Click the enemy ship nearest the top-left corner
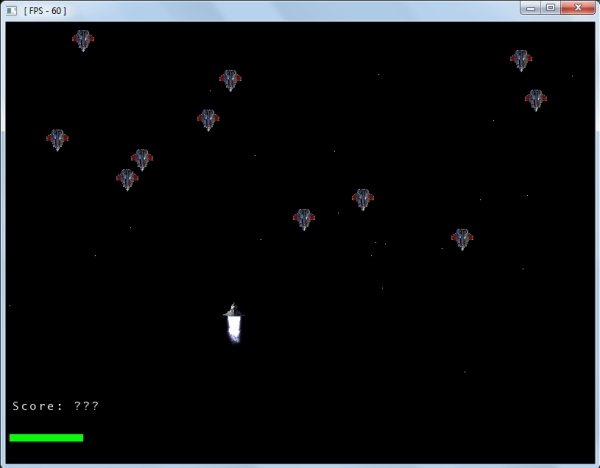600x468 pixels. click(x=83, y=40)
